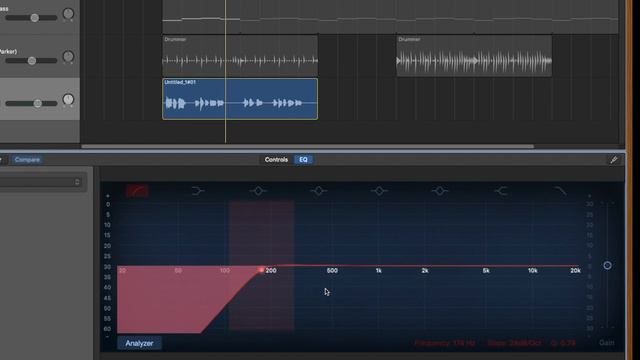The width and height of the screenshot is (640, 360).
Task: Click the red Frequency value readout
Action: (x=444, y=343)
